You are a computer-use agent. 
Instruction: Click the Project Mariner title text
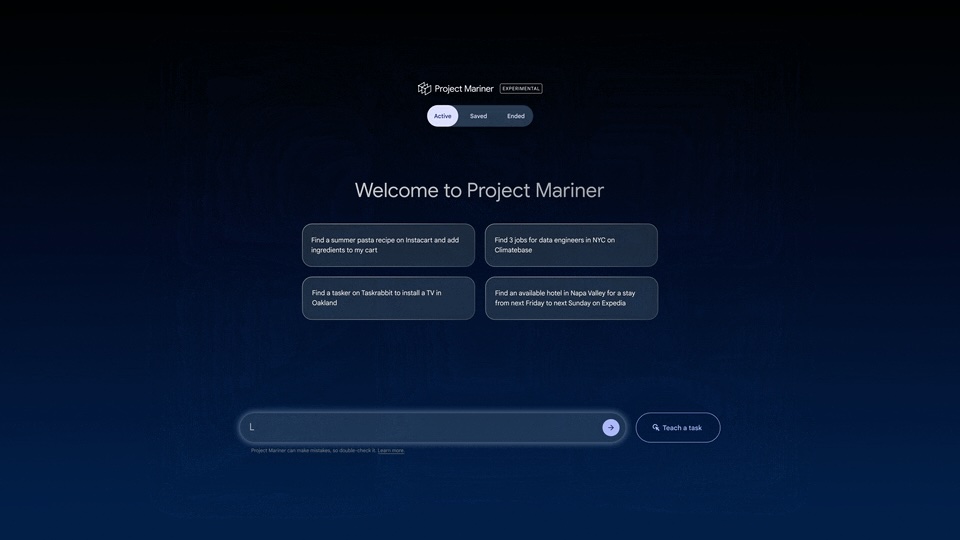point(464,88)
